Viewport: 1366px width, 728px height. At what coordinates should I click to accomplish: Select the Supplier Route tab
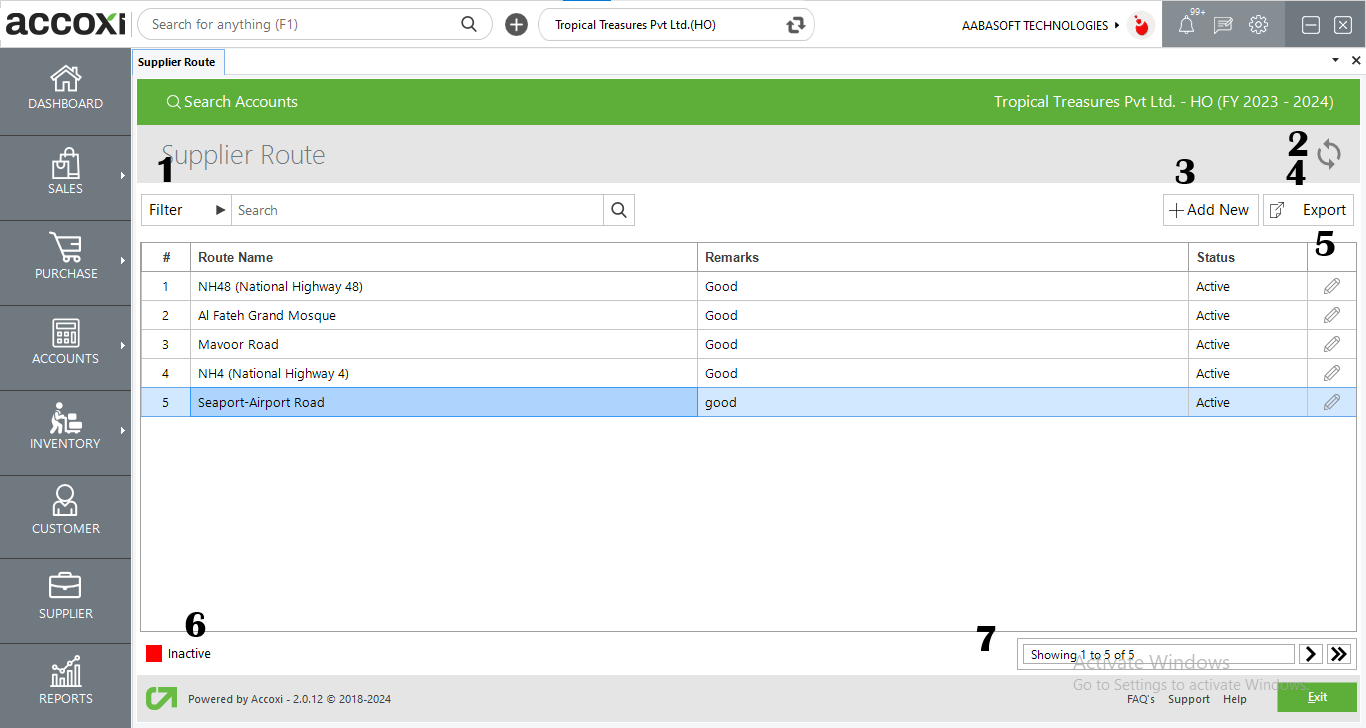[178, 61]
